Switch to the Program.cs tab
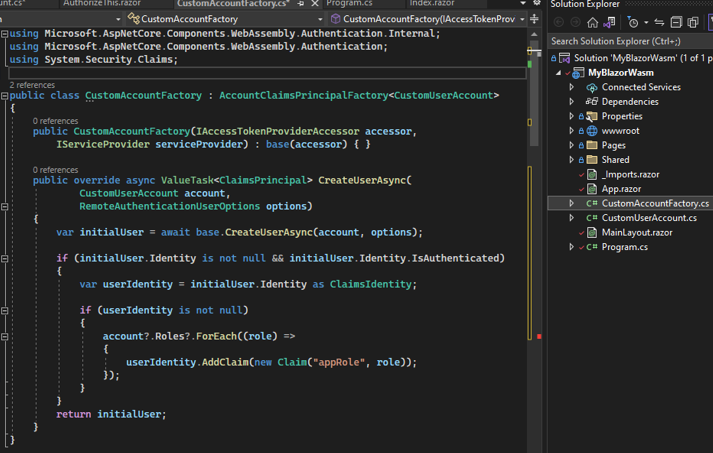Viewport: 713px width, 453px height. point(349,3)
